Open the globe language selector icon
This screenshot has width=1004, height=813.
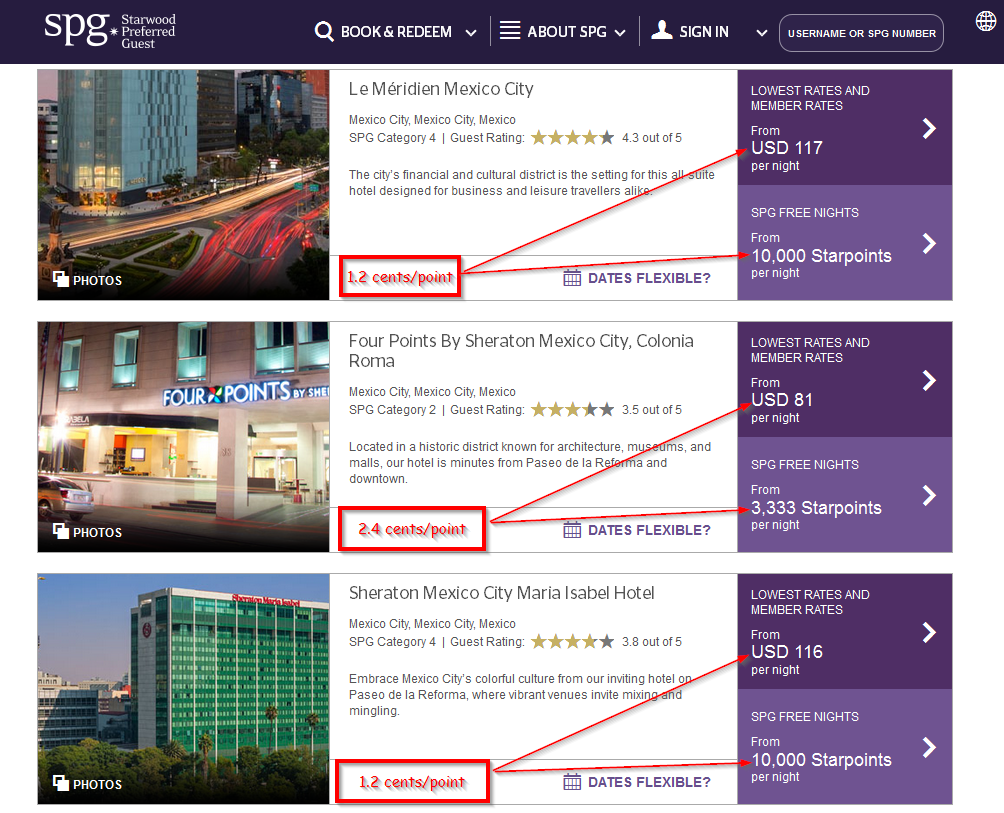(x=986, y=21)
